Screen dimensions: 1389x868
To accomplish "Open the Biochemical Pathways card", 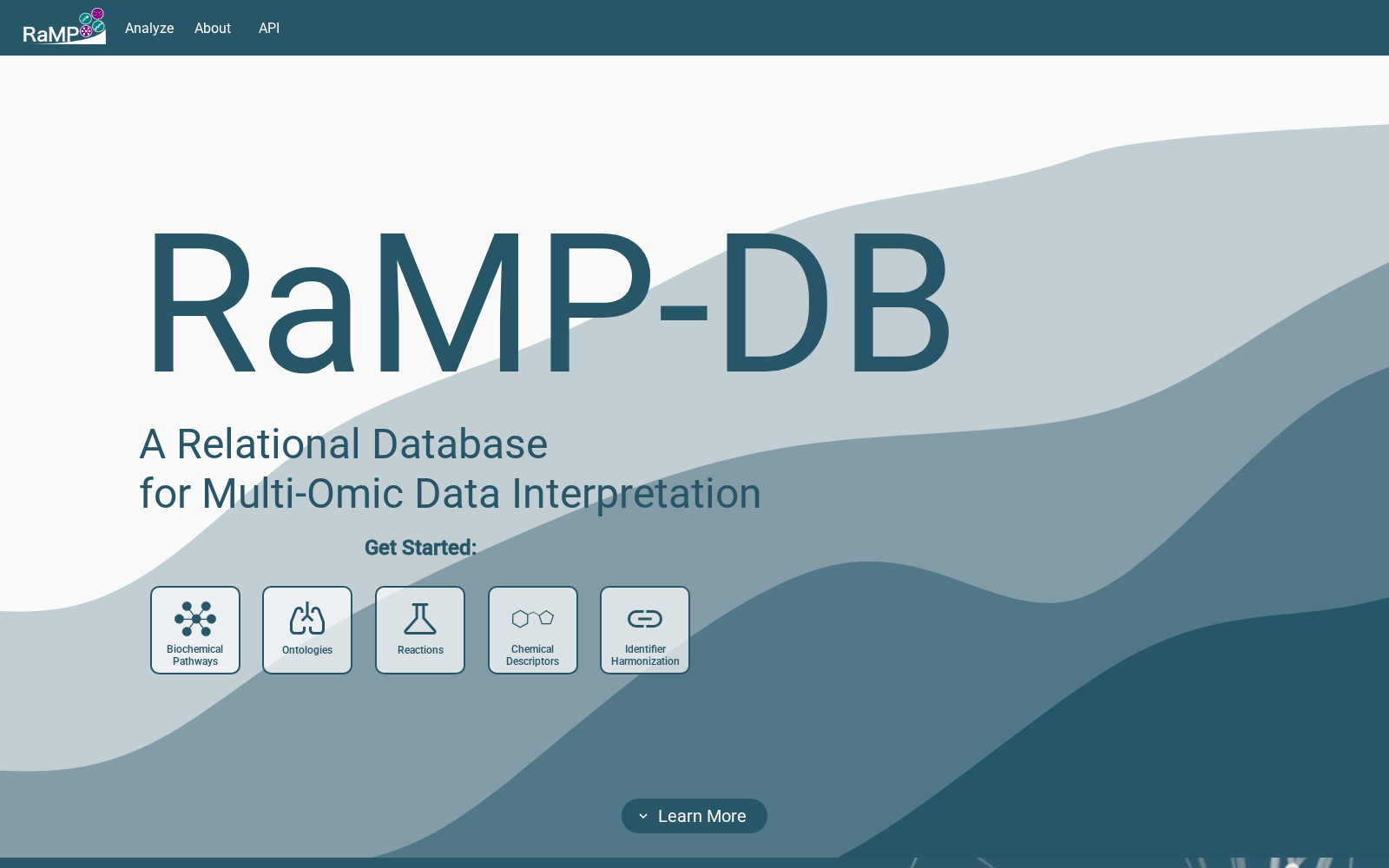I will (x=195, y=630).
